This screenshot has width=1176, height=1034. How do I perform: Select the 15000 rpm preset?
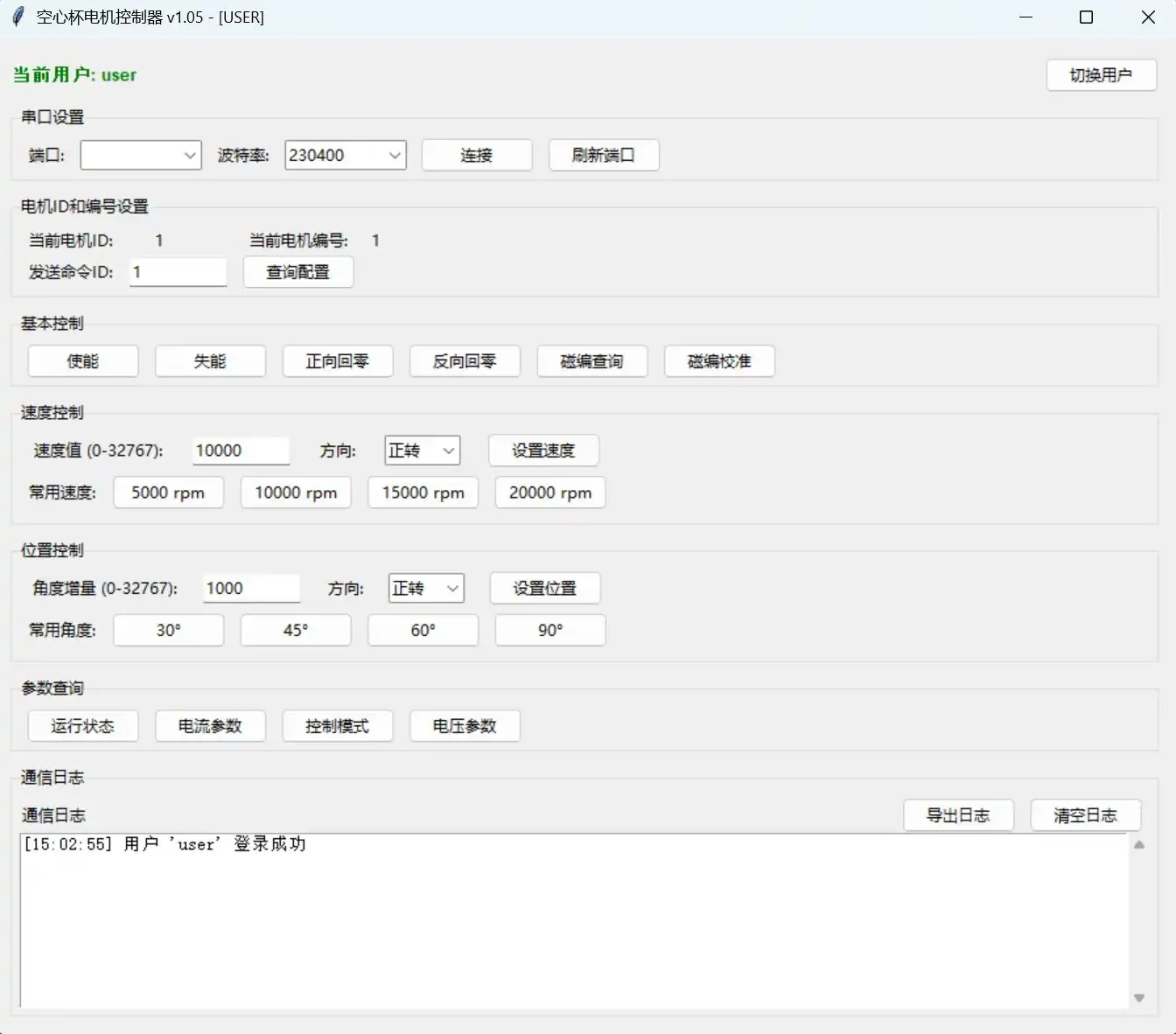tap(423, 493)
